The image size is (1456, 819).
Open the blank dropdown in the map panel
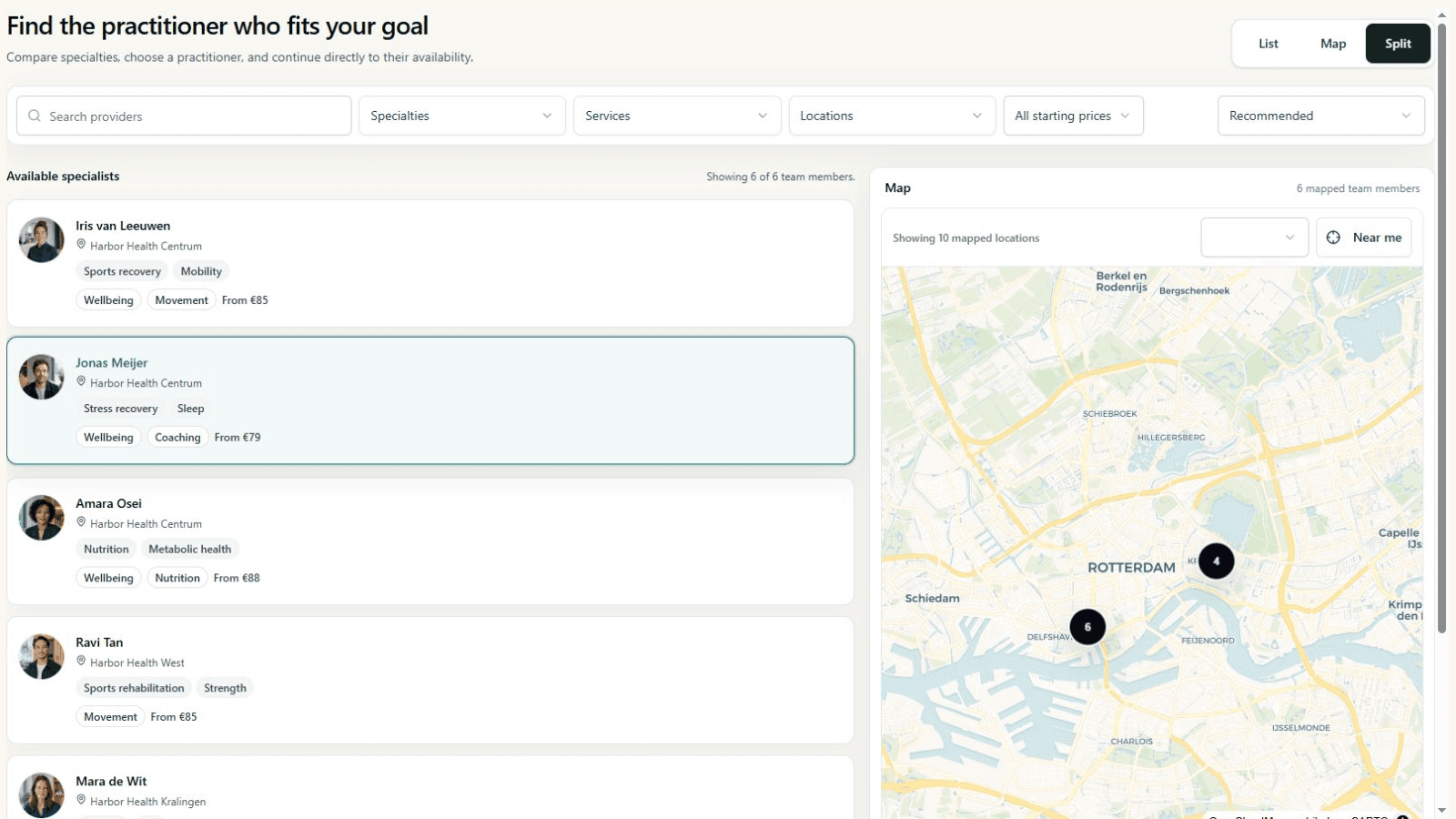tap(1254, 238)
